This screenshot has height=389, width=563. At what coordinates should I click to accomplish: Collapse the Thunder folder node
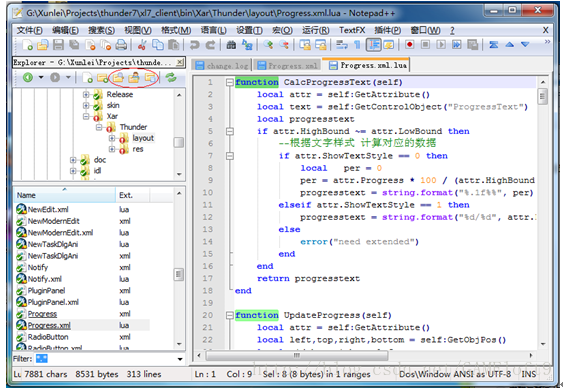click(99, 127)
